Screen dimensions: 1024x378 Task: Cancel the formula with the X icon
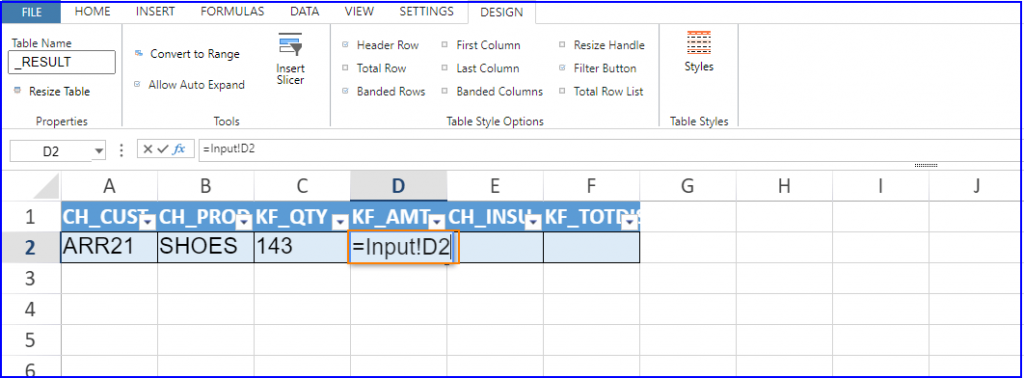pyautogui.click(x=148, y=150)
